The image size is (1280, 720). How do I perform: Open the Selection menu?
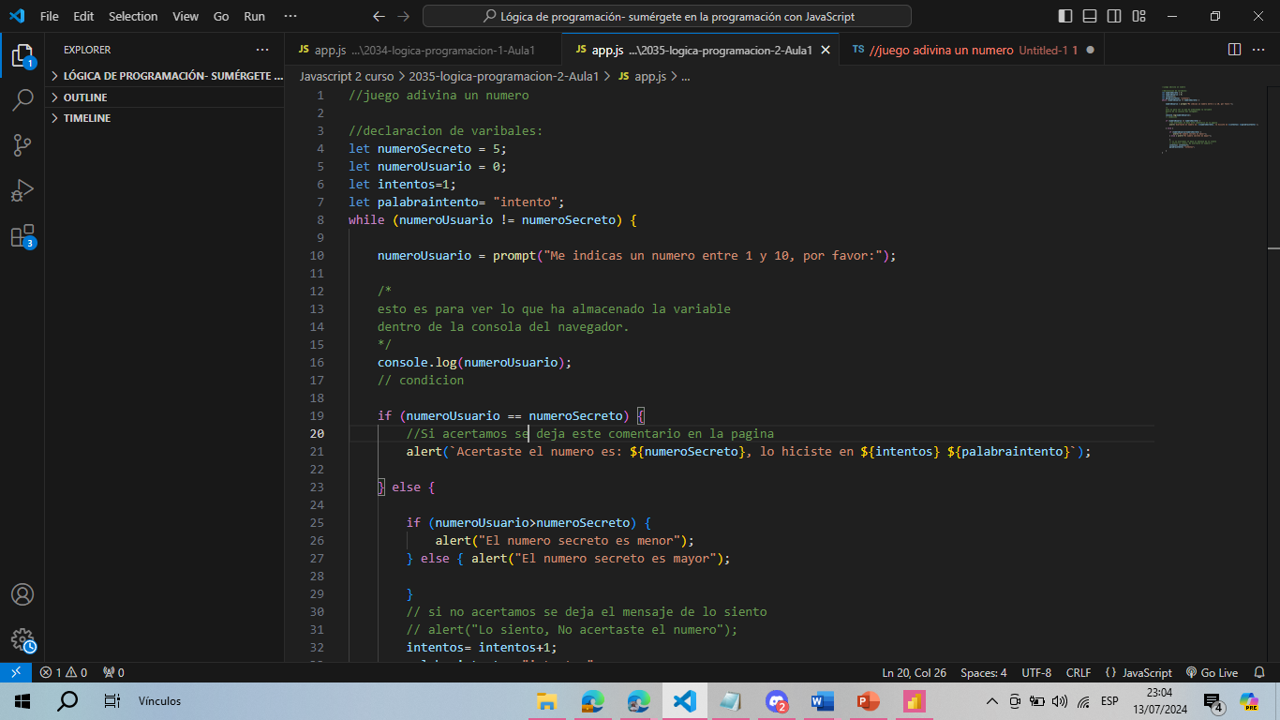click(x=133, y=16)
